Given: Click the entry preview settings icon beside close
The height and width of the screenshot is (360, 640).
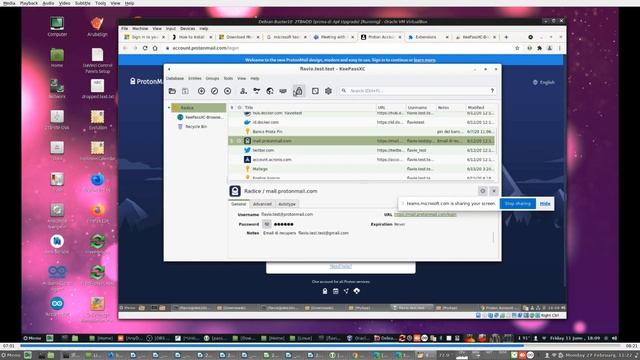Looking at the screenshot, I should 483,191.
